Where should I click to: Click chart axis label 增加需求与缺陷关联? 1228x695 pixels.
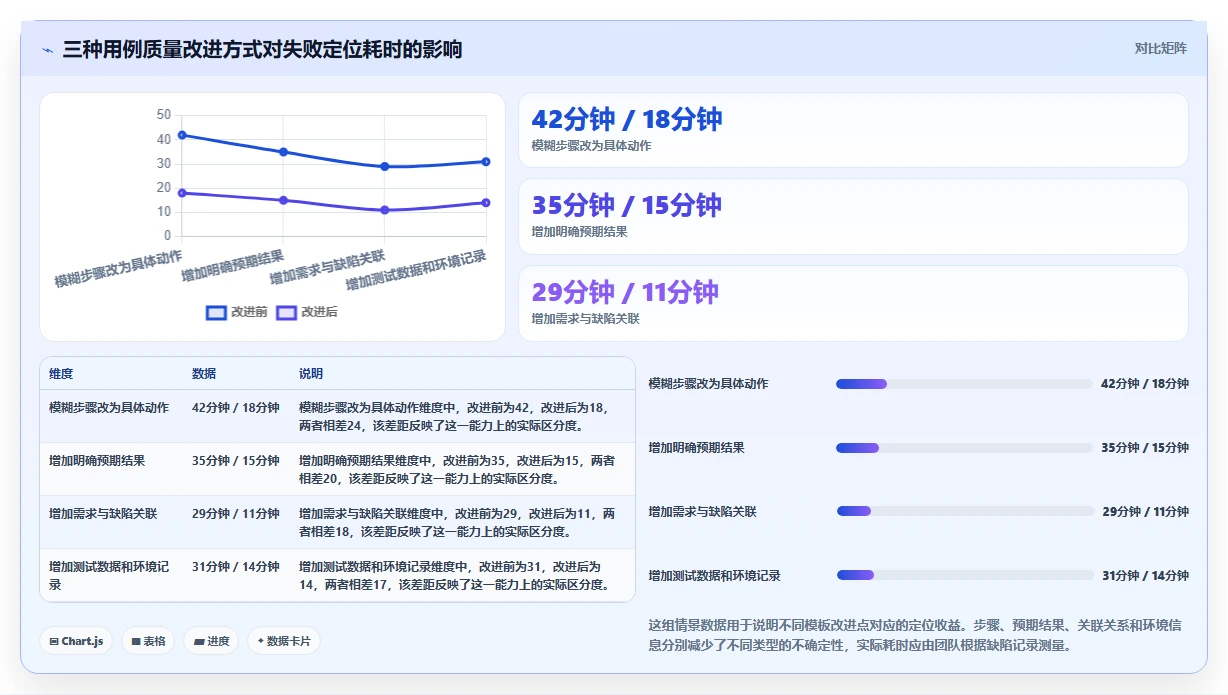click(x=327, y=267)
